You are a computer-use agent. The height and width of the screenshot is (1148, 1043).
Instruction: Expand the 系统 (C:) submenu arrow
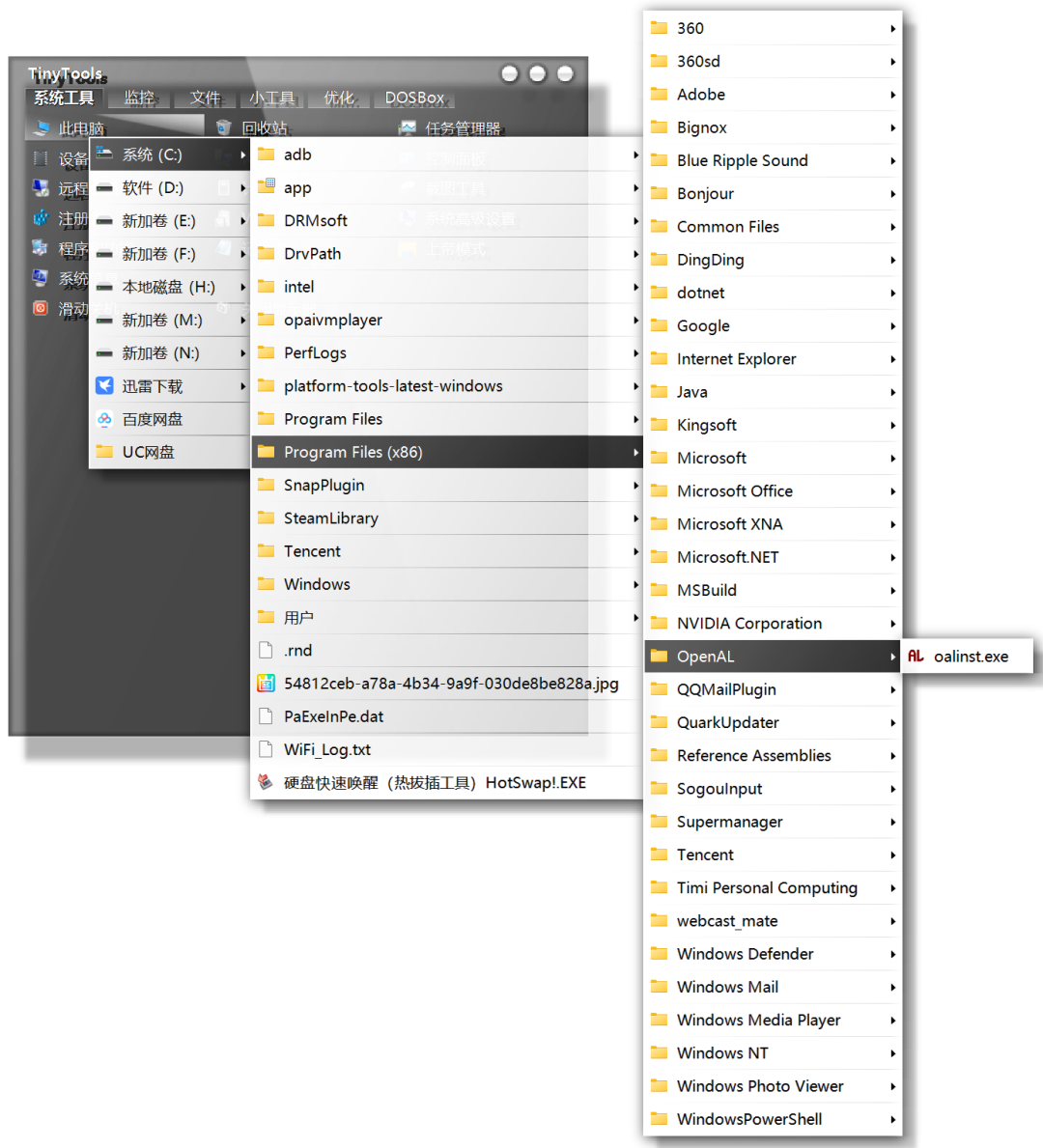[x=242, y=154]
